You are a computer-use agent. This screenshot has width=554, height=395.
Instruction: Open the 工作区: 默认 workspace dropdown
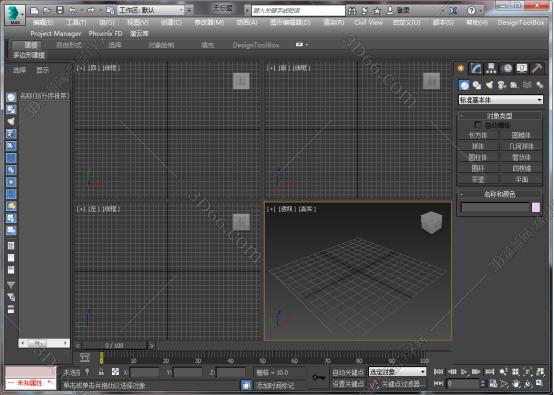coord(151,10)
